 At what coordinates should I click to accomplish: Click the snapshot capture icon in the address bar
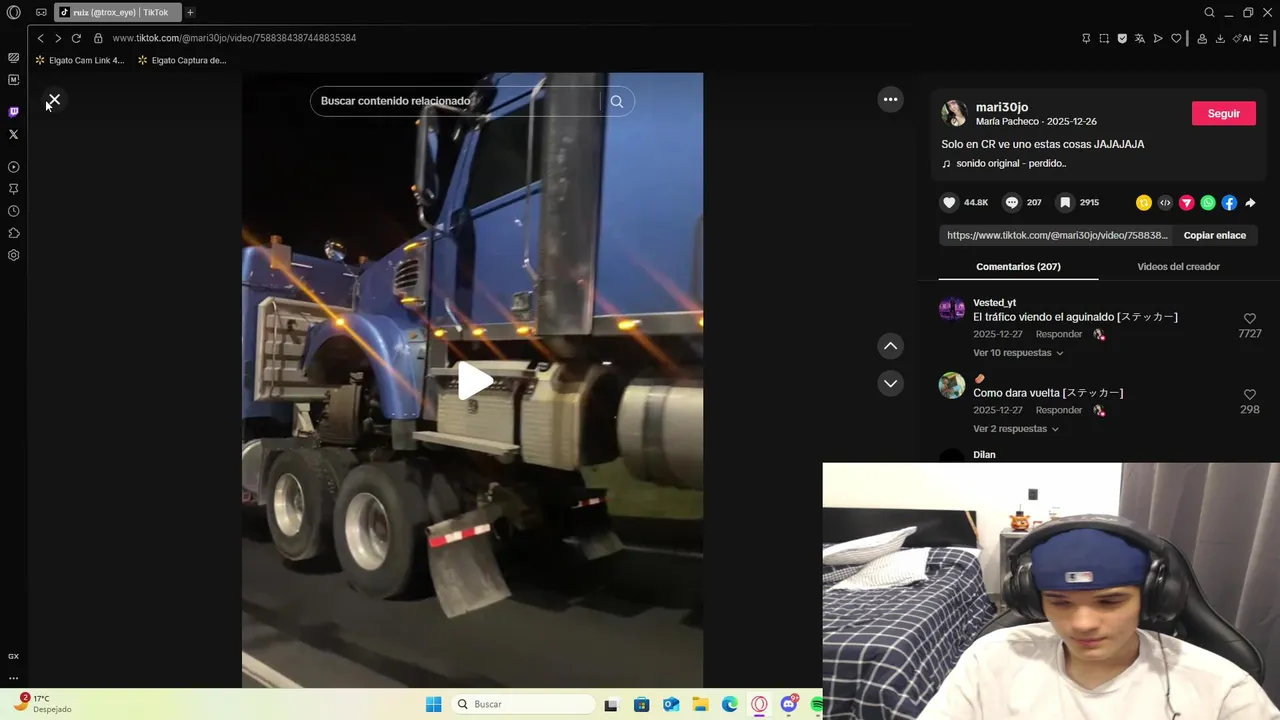coord(1104,38)
